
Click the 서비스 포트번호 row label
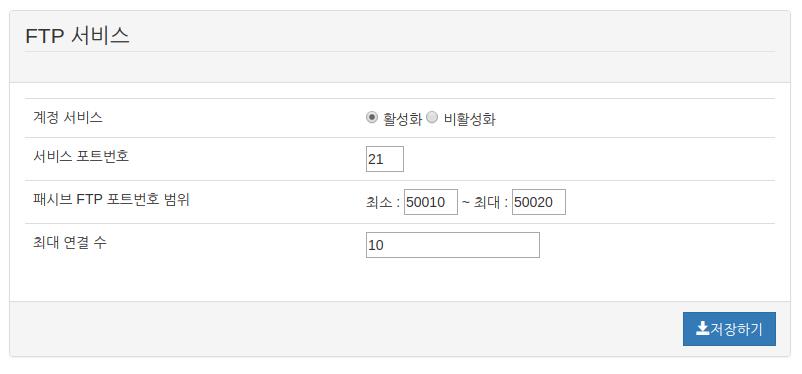[81, 157]
